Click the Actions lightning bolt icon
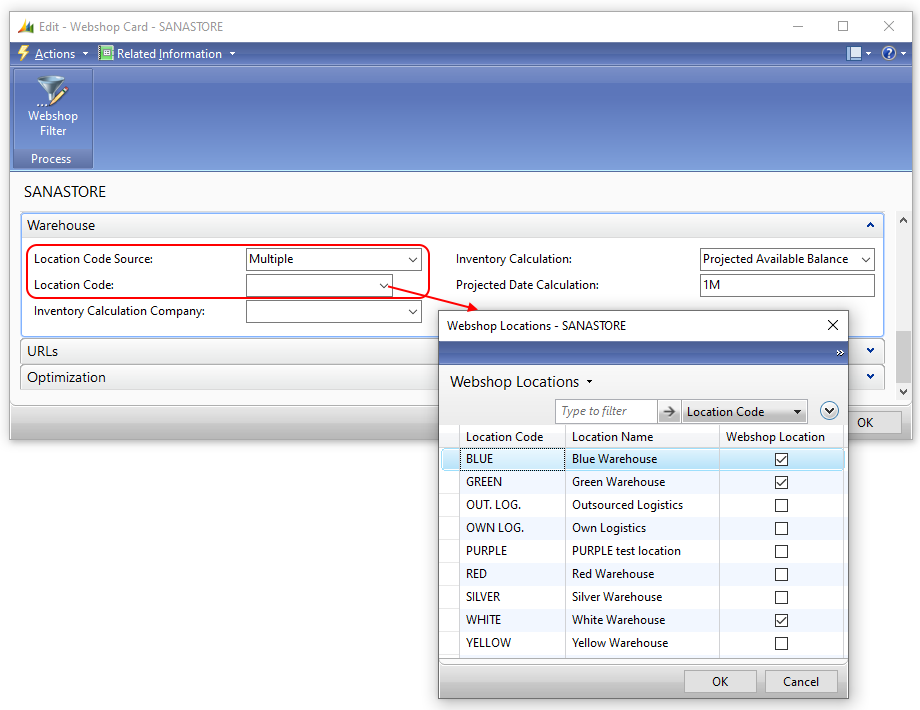Screen dimensions: 920x710 [24, 54]
